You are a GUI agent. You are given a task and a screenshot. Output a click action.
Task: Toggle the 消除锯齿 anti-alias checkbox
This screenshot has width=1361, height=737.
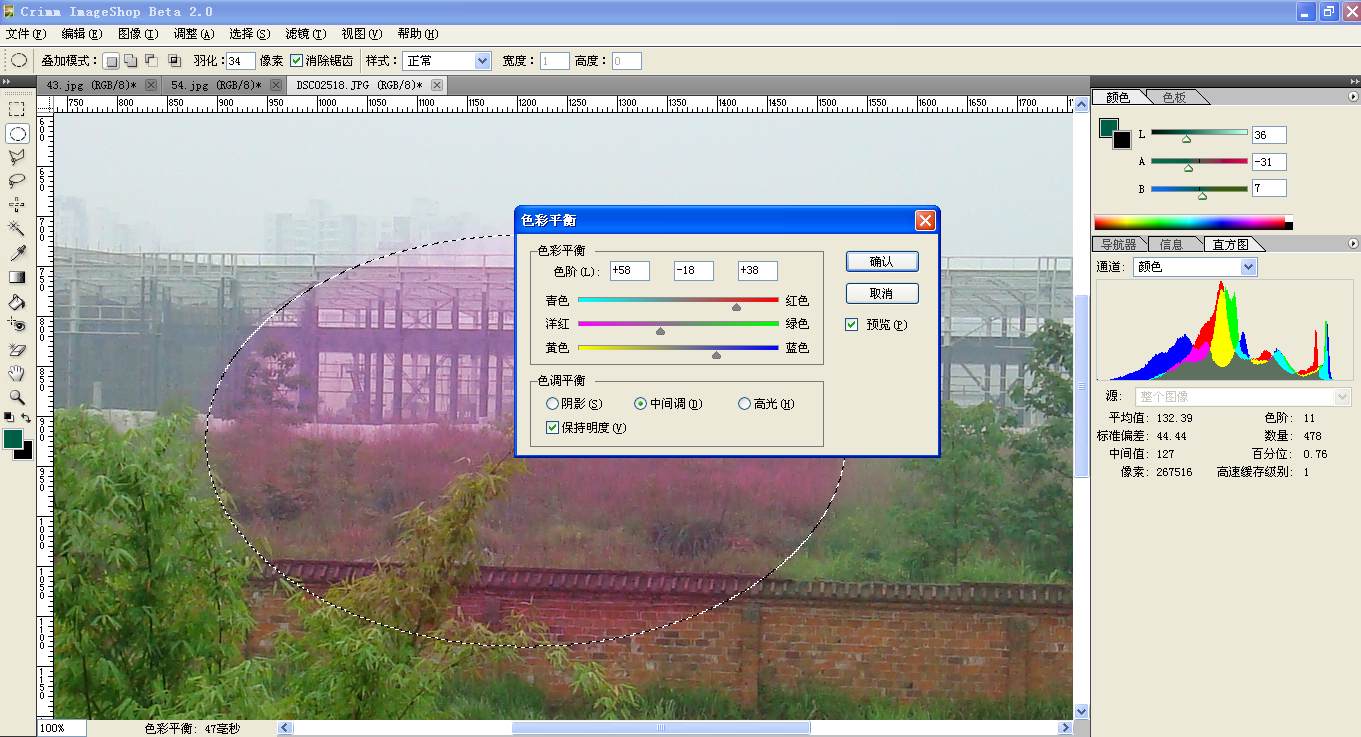296,61
